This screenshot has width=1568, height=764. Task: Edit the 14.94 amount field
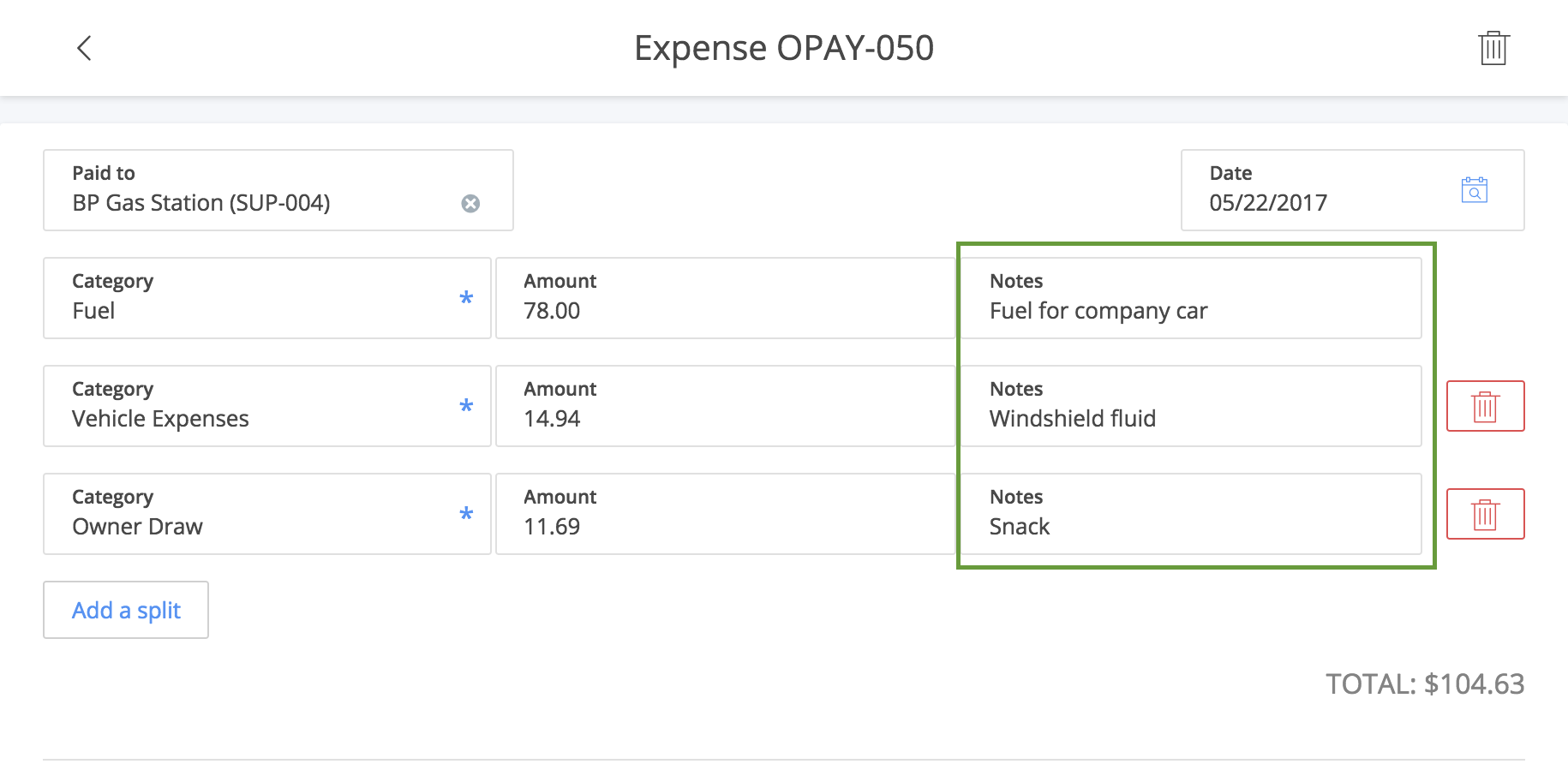point(726,406)
